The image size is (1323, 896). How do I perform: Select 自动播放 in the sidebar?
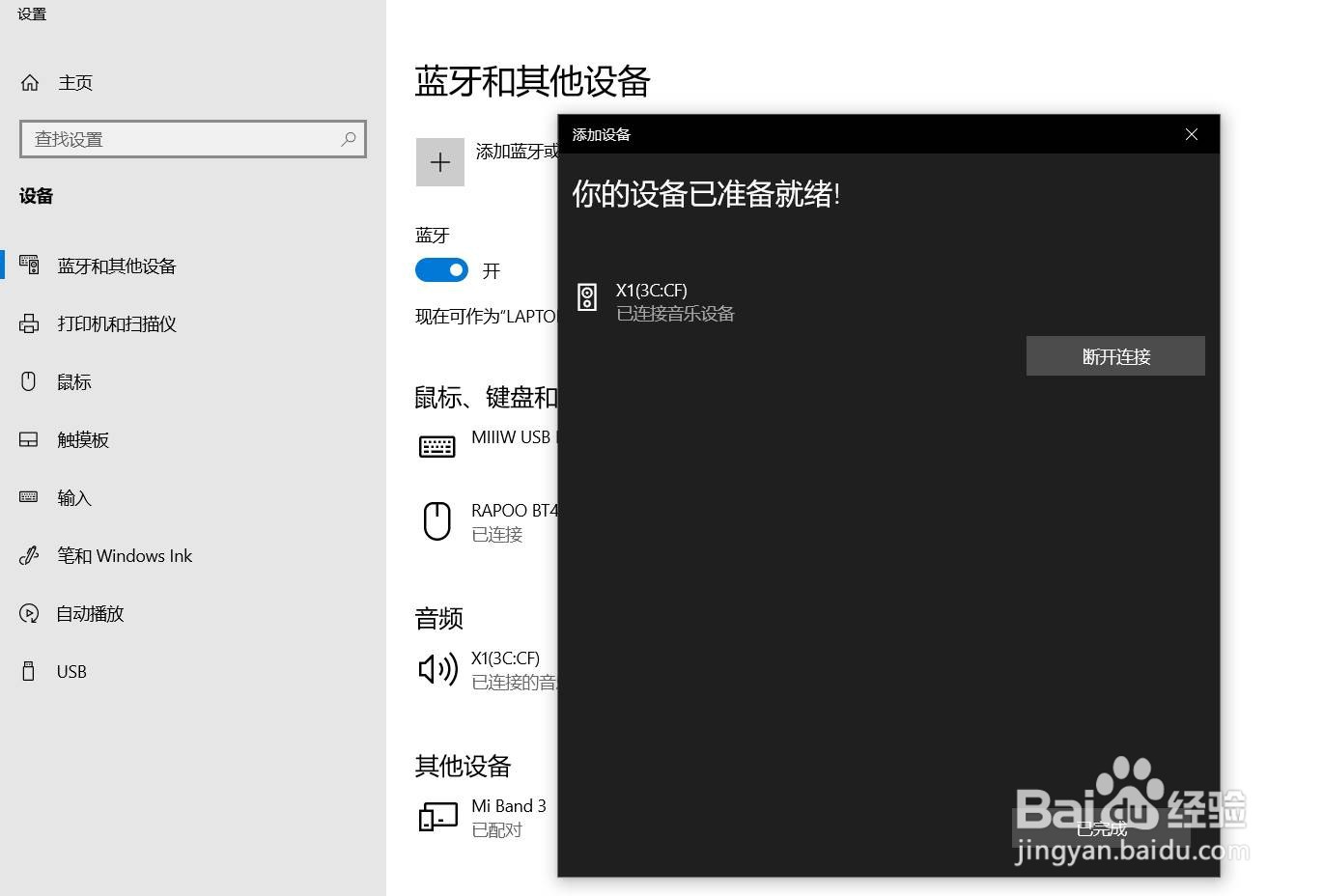click(90, 614)
